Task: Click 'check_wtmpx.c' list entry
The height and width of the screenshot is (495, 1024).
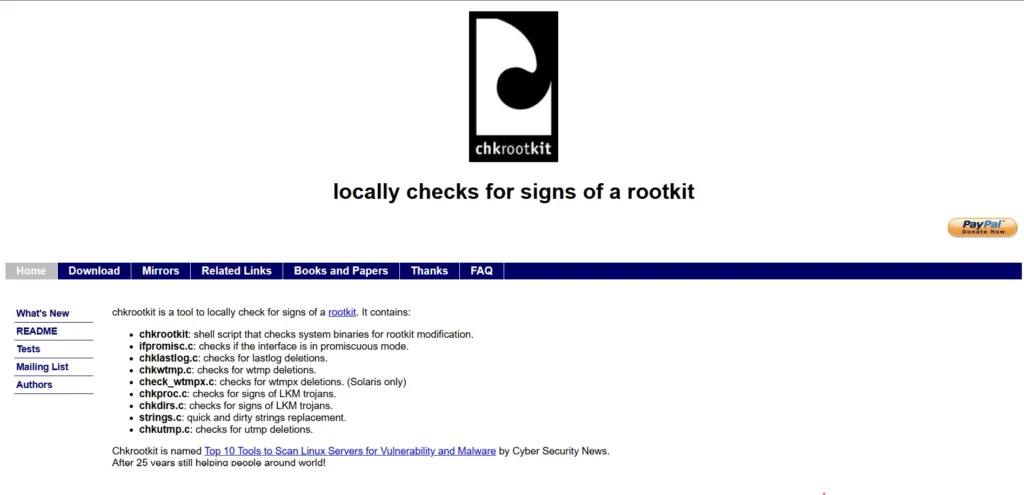Action: coord(272,382)
